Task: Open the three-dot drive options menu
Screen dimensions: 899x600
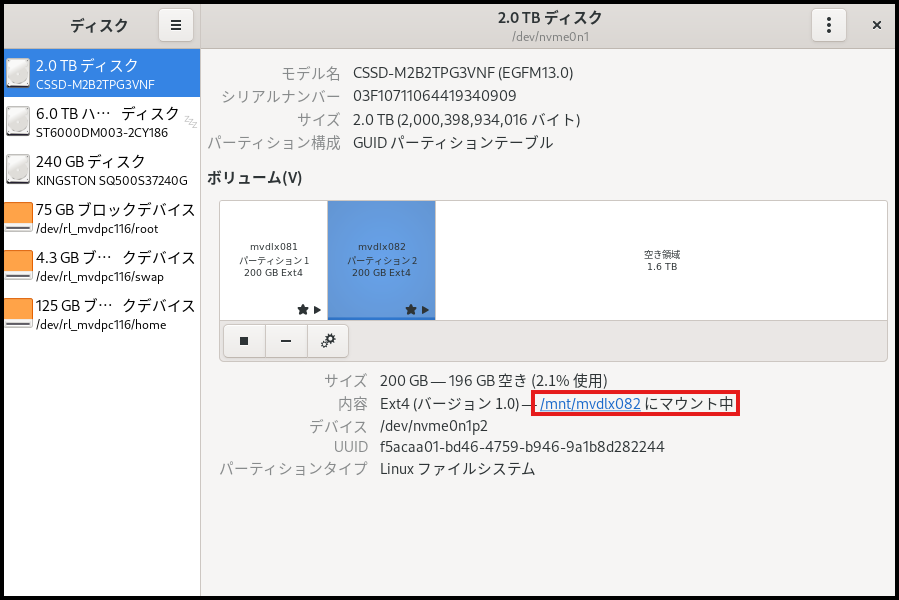Action: (829, 25)
